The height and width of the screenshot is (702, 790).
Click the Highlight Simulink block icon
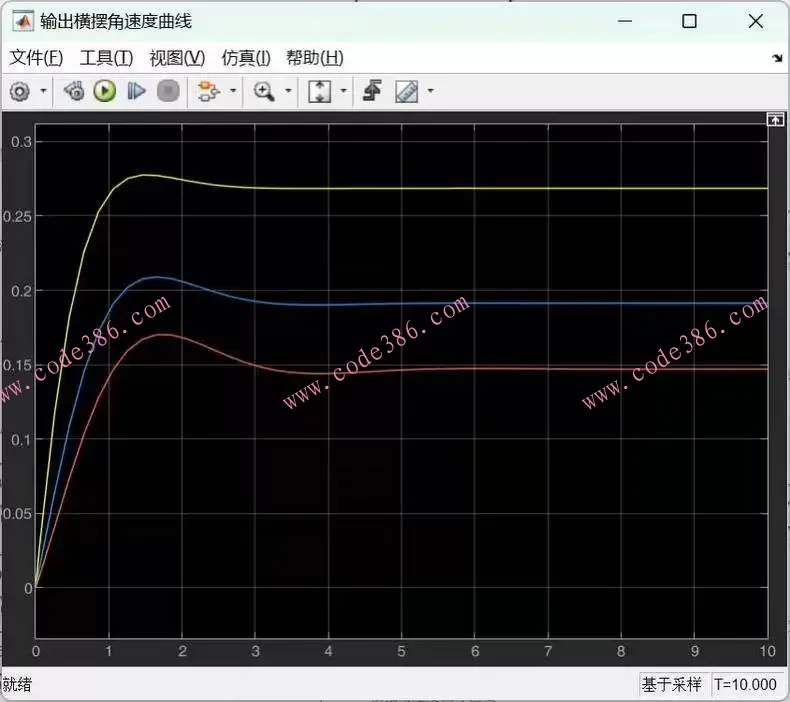[x=208, y=92]
